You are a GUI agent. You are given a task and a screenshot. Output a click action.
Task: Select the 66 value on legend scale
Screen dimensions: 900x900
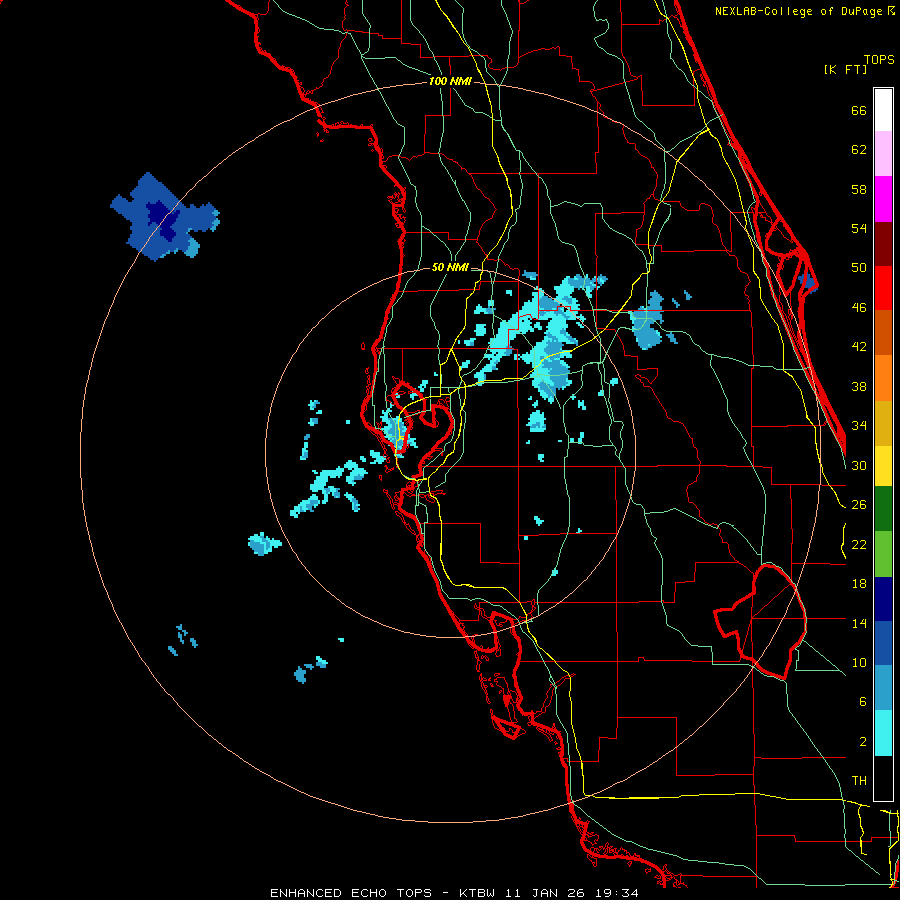pos(859,111)
